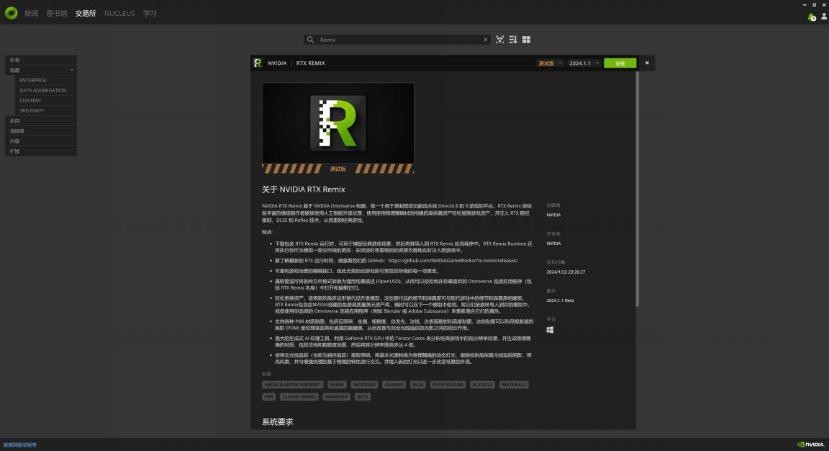Click the 关于 NVIDIA RTX Remix heading
The height and width of the screenshot is (451, 829).
[303, 189]
